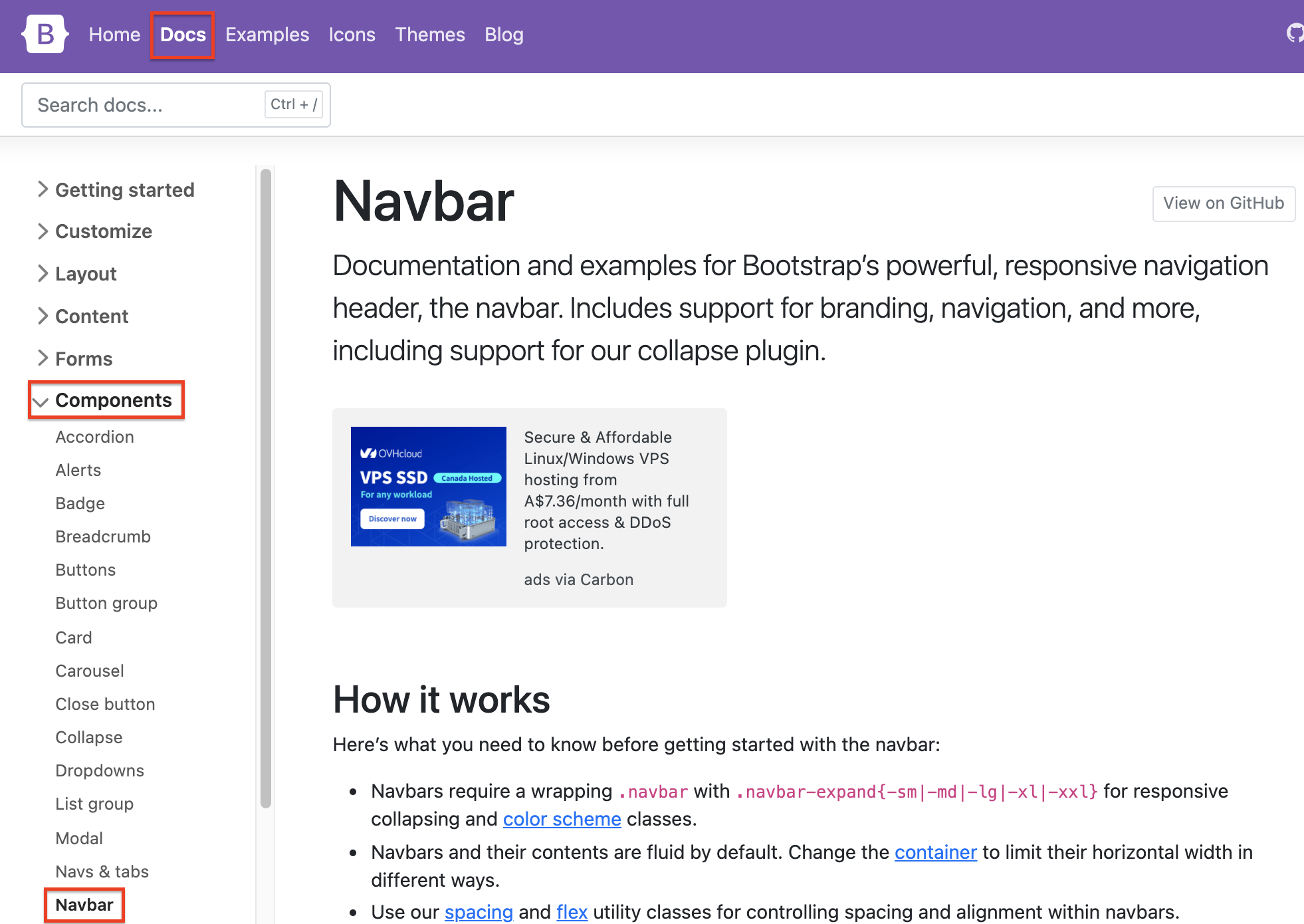Expand the Getting started section chevron
The width and height of the screenshot is (1304, 924).
point(43,189)
